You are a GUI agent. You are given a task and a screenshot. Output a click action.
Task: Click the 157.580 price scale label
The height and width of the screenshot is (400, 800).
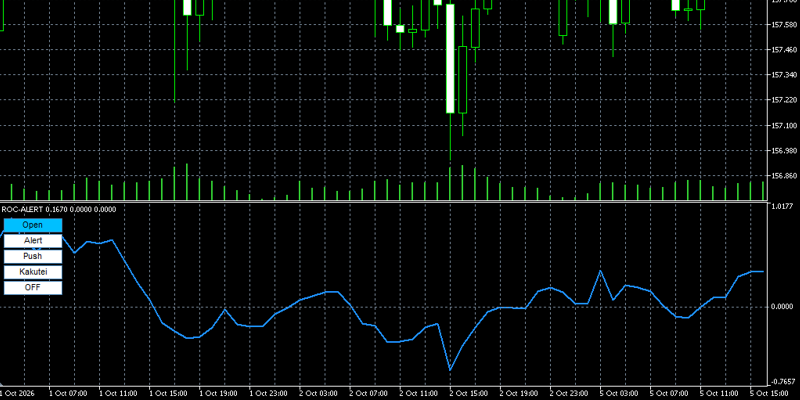tap(784, 24)
